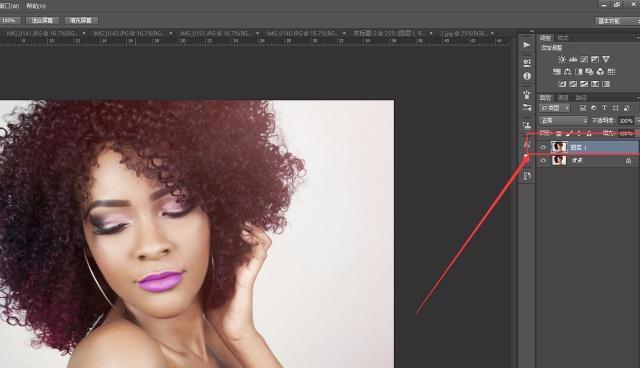Filter layers by smart objects
Viewport: 640px width, 368px height.
627,108
